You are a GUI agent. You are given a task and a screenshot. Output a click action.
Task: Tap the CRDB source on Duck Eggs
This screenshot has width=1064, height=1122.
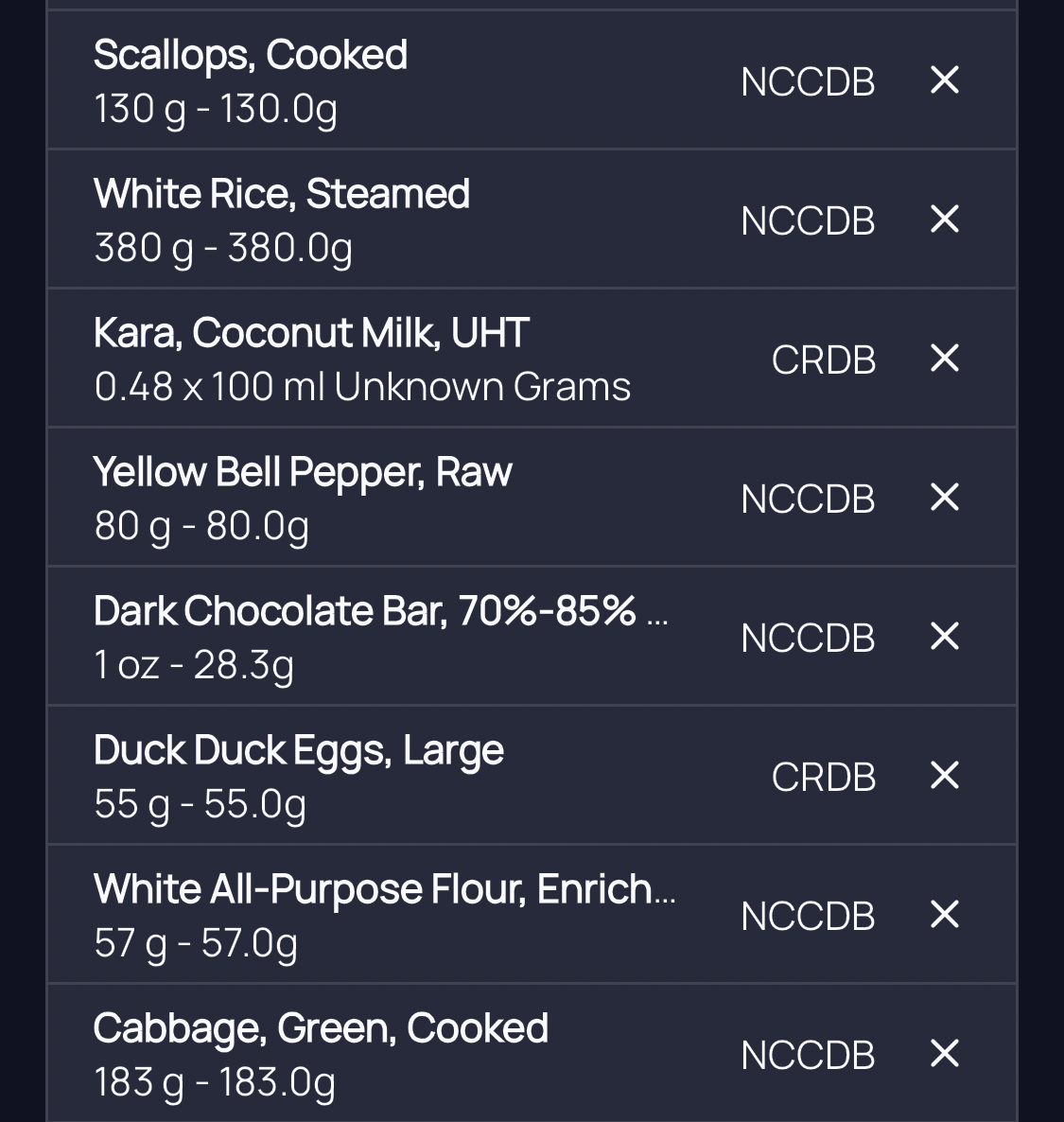click(x=824, y=777)
